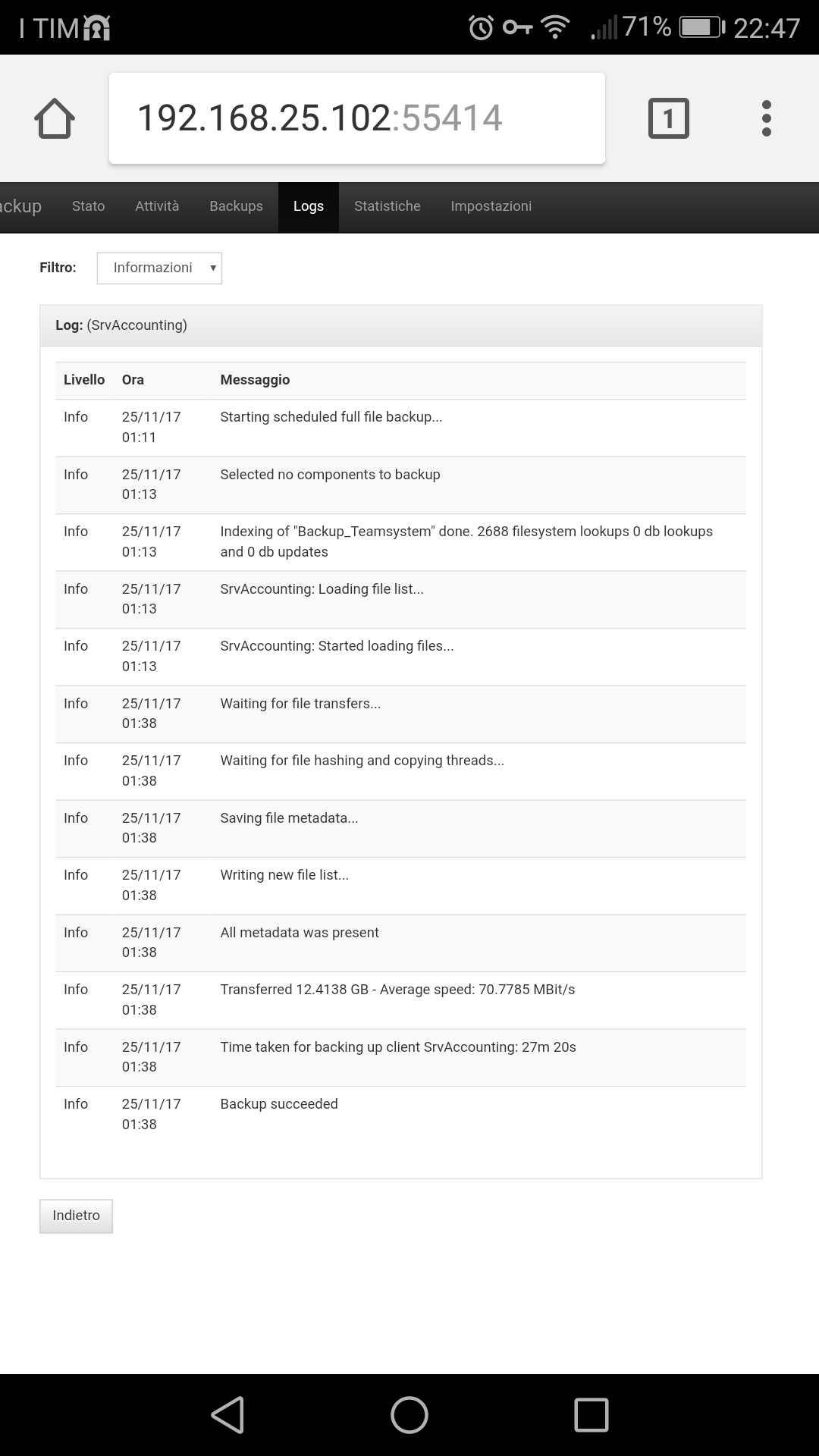Tap the browser home icon
Screen dimensions: 819x1456
click(55, 118)
